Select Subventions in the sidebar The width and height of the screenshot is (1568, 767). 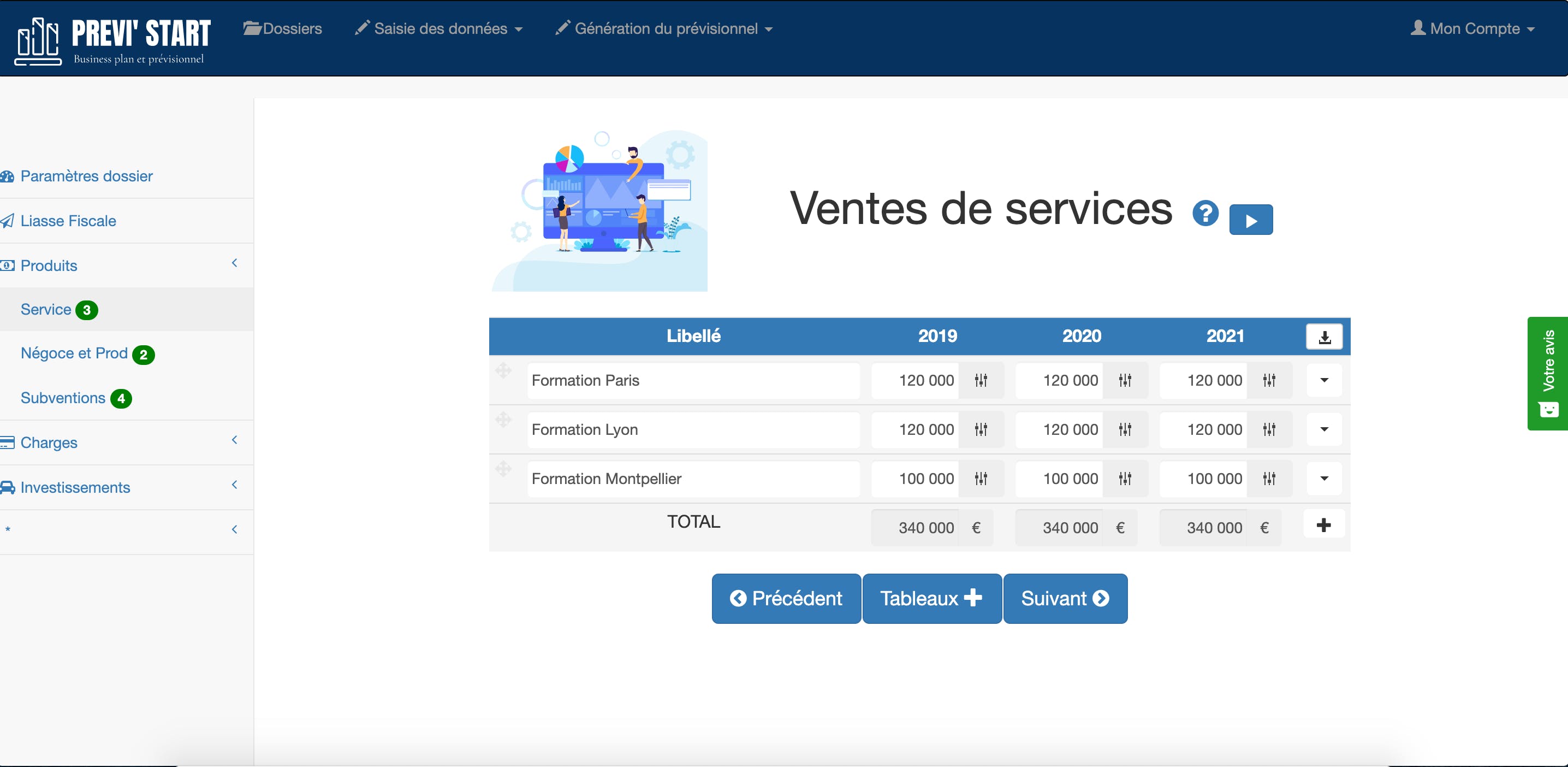tap(63, 398)
